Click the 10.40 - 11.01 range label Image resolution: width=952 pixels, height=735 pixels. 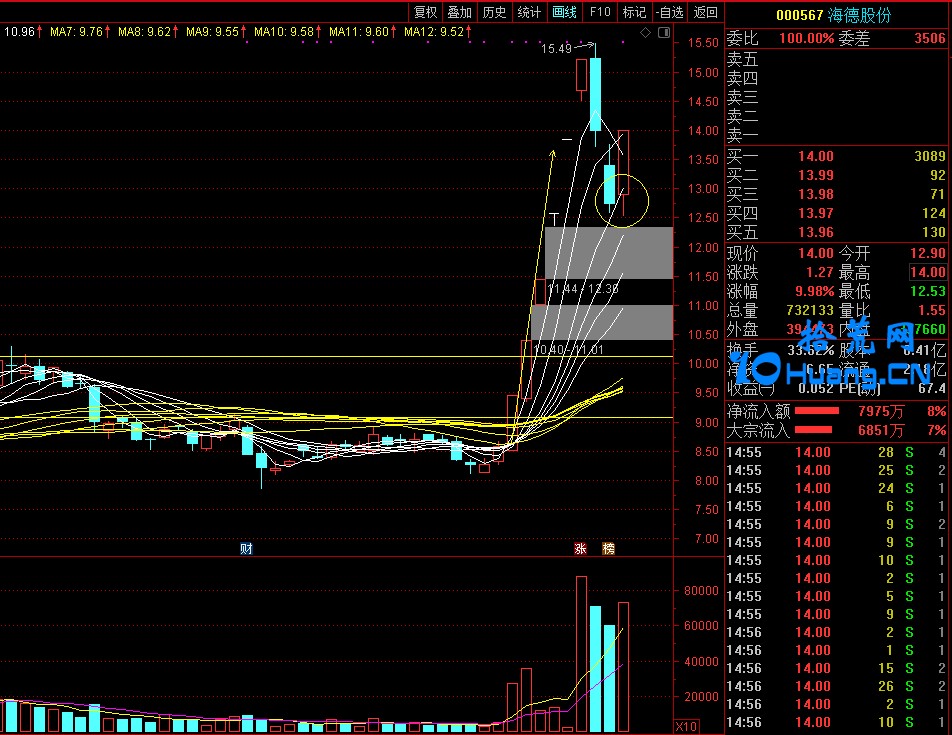click(x=569, y=350)
